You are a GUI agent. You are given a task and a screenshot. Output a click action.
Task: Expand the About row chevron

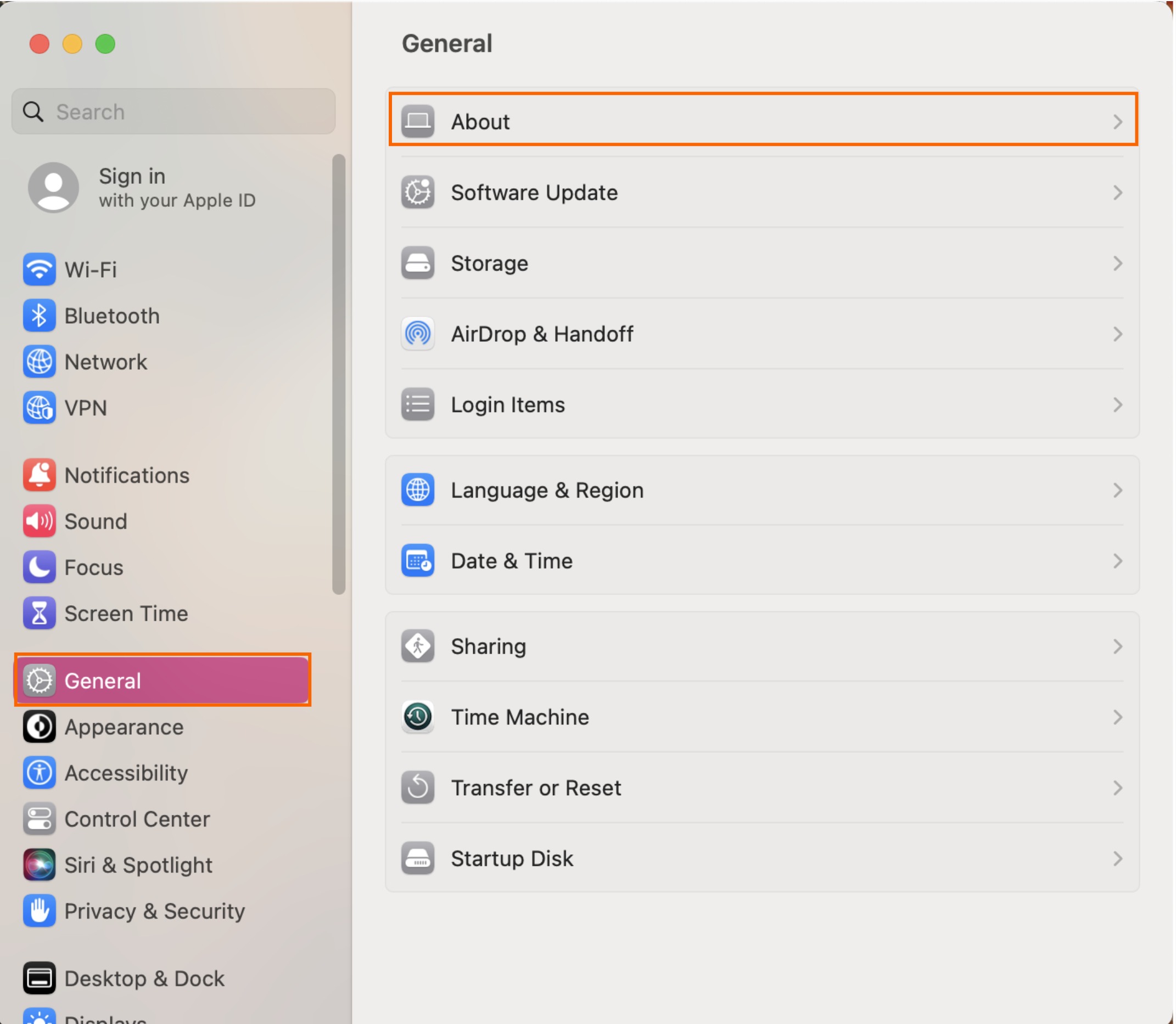pyautogui.click(x=1118, y=122)
